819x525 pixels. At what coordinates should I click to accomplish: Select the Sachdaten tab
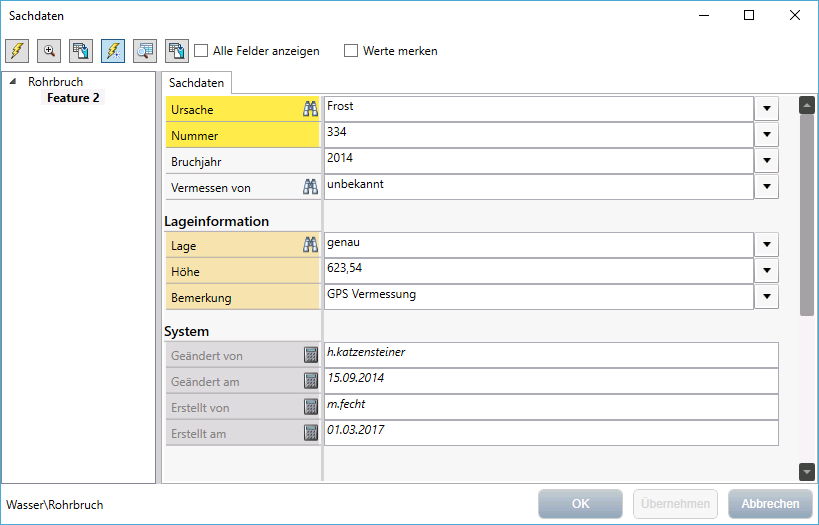coord(196,83)
